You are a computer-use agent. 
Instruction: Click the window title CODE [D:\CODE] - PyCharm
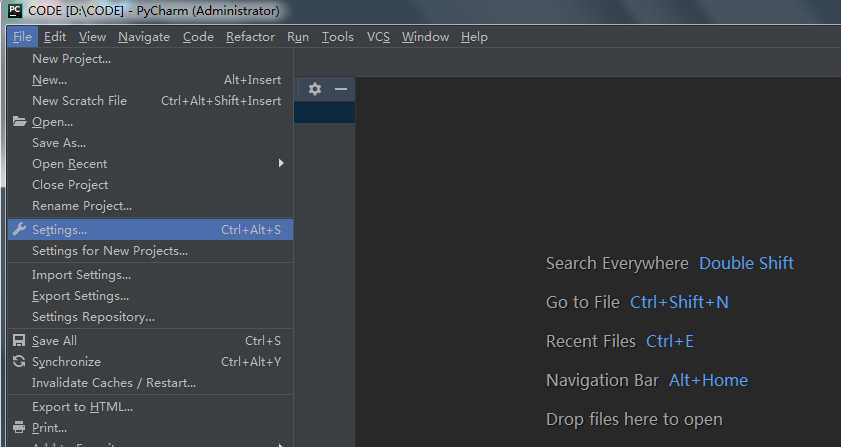(x=154, y=11)
